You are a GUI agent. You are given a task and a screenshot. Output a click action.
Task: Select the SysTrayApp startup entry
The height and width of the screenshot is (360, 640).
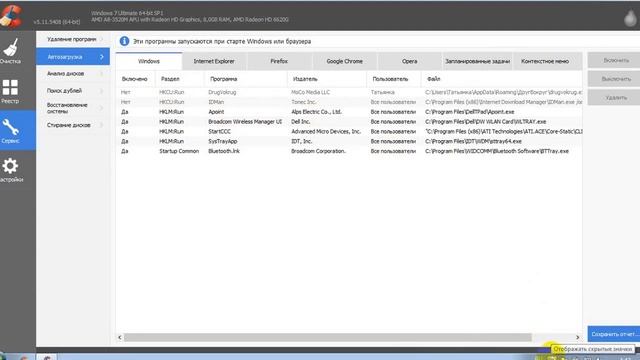349,141
